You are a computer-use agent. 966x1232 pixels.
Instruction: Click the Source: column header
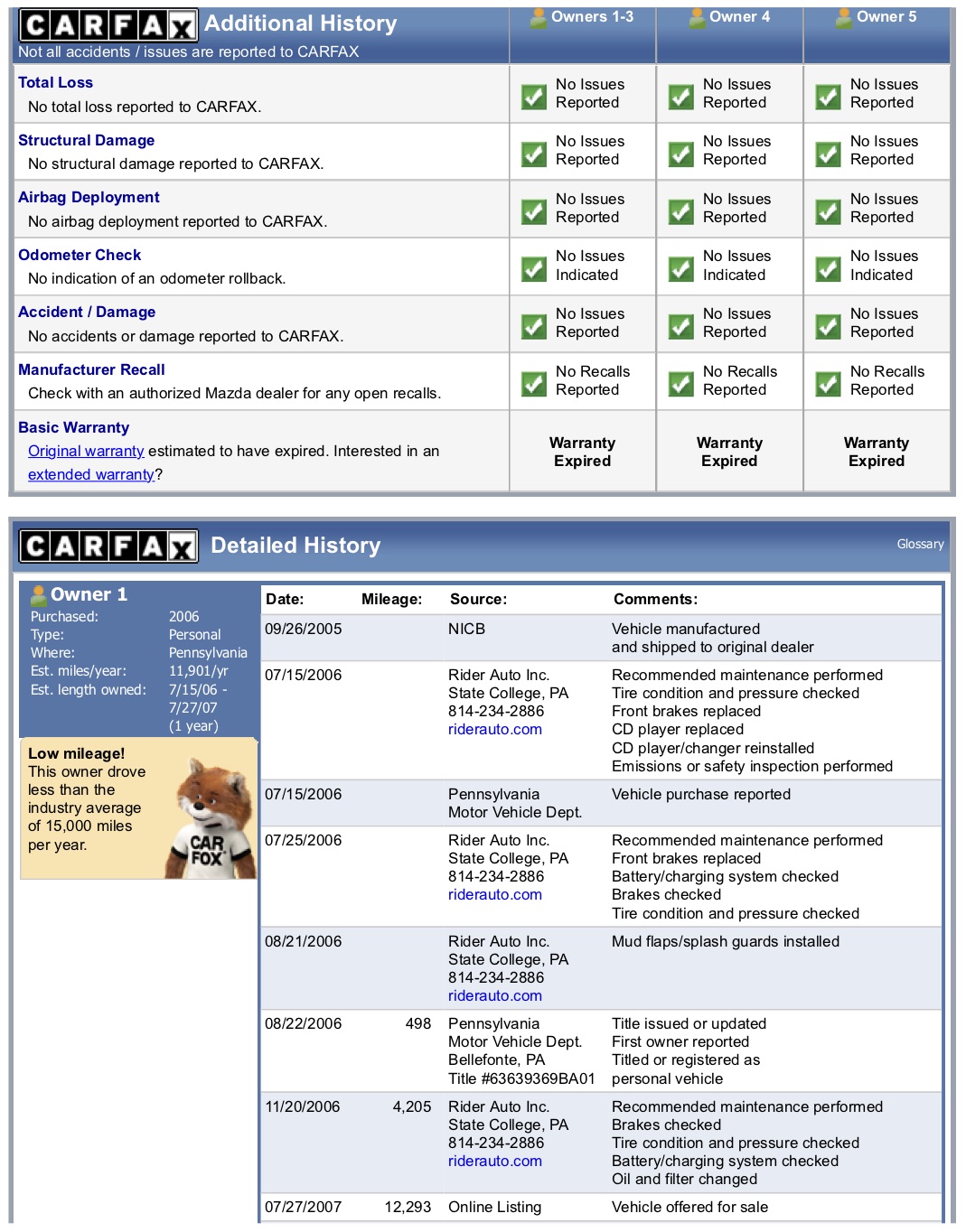(x=478, y=599)
